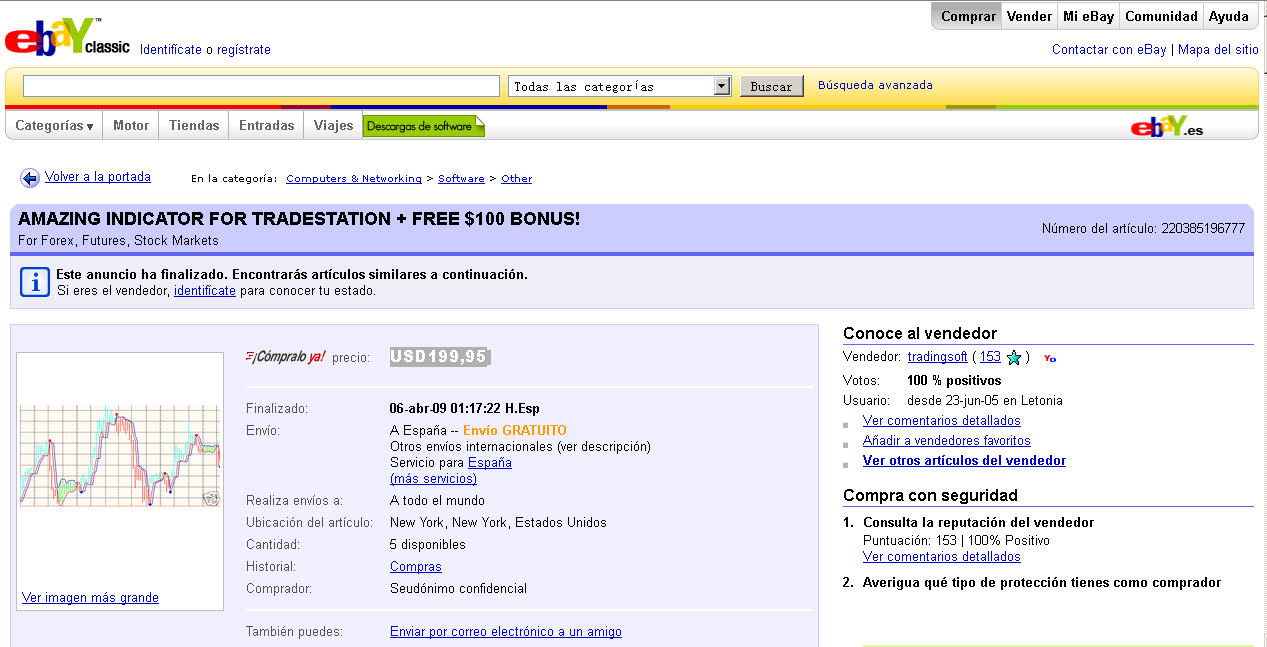
Task: Click the 100 % positivos text
Action: tap(954, 381)
